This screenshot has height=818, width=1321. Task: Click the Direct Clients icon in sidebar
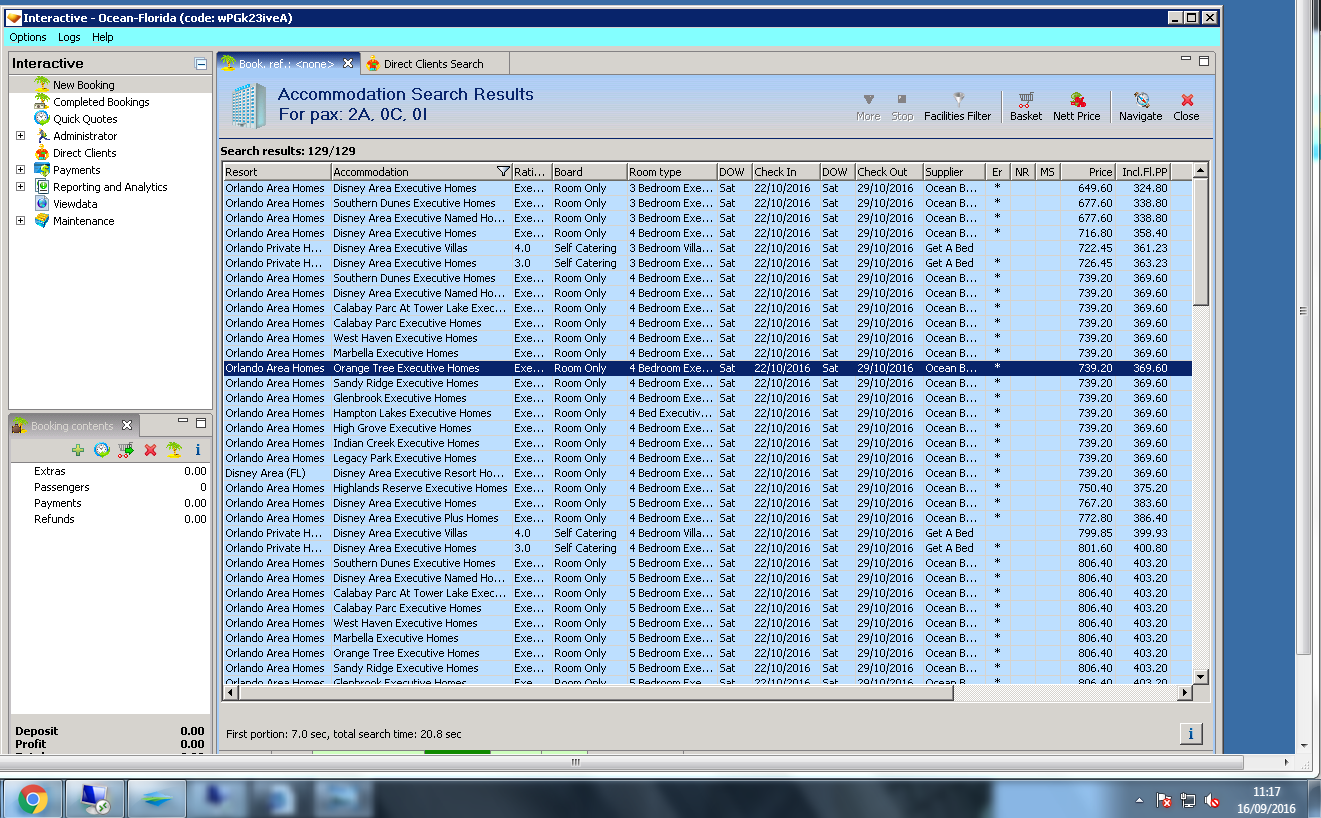[42, 153]
